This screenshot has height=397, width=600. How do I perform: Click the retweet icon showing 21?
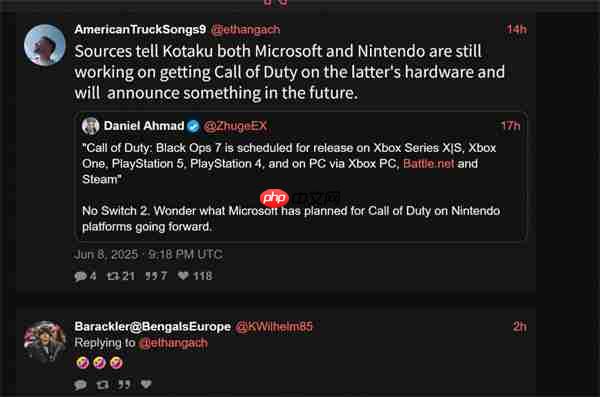(x=112, y=276)
